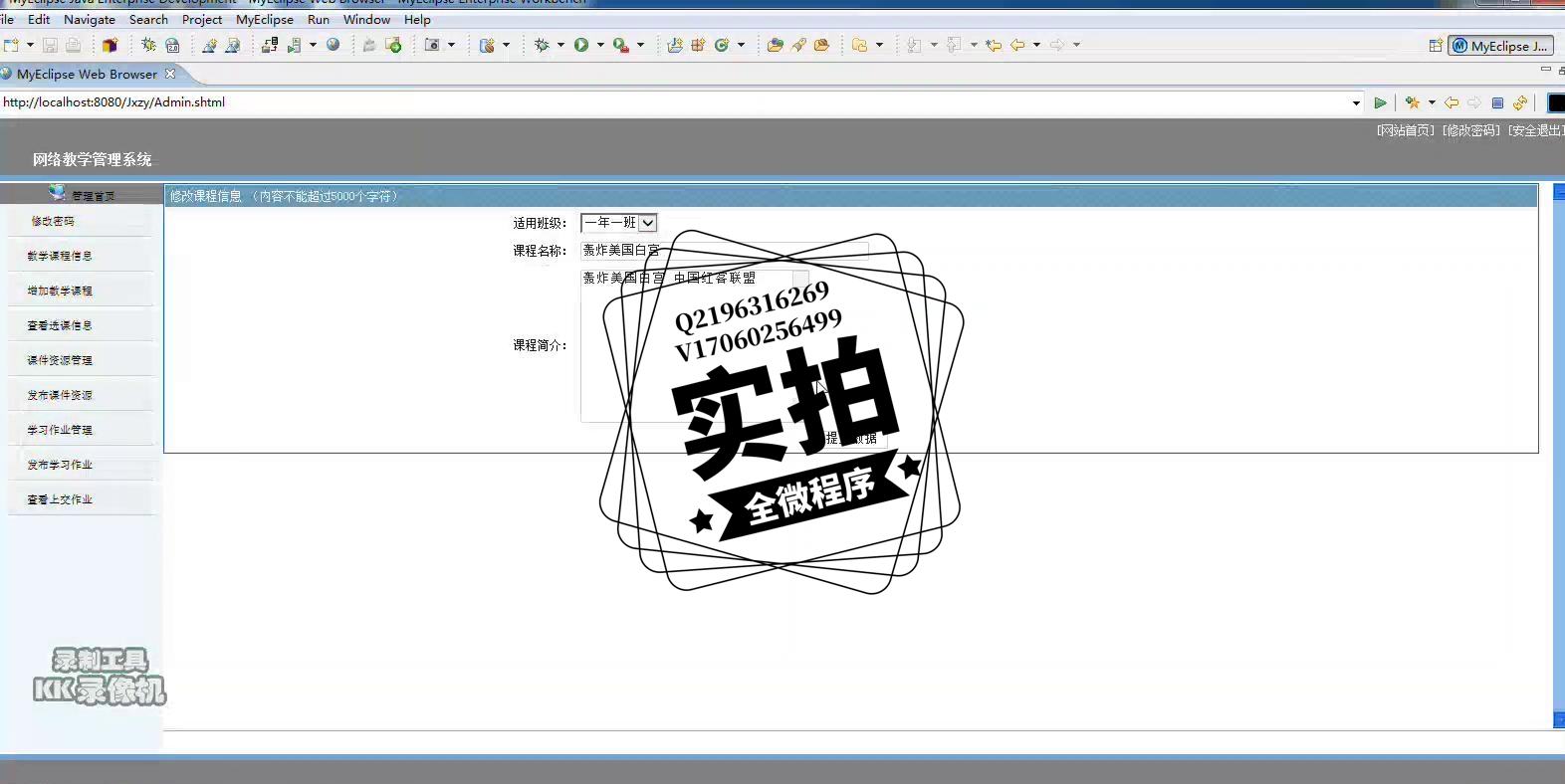The image size is (1565, 784).
Task: Click the Back navigation yellow arrow in main toolbar
Action: coord(1017,45)
